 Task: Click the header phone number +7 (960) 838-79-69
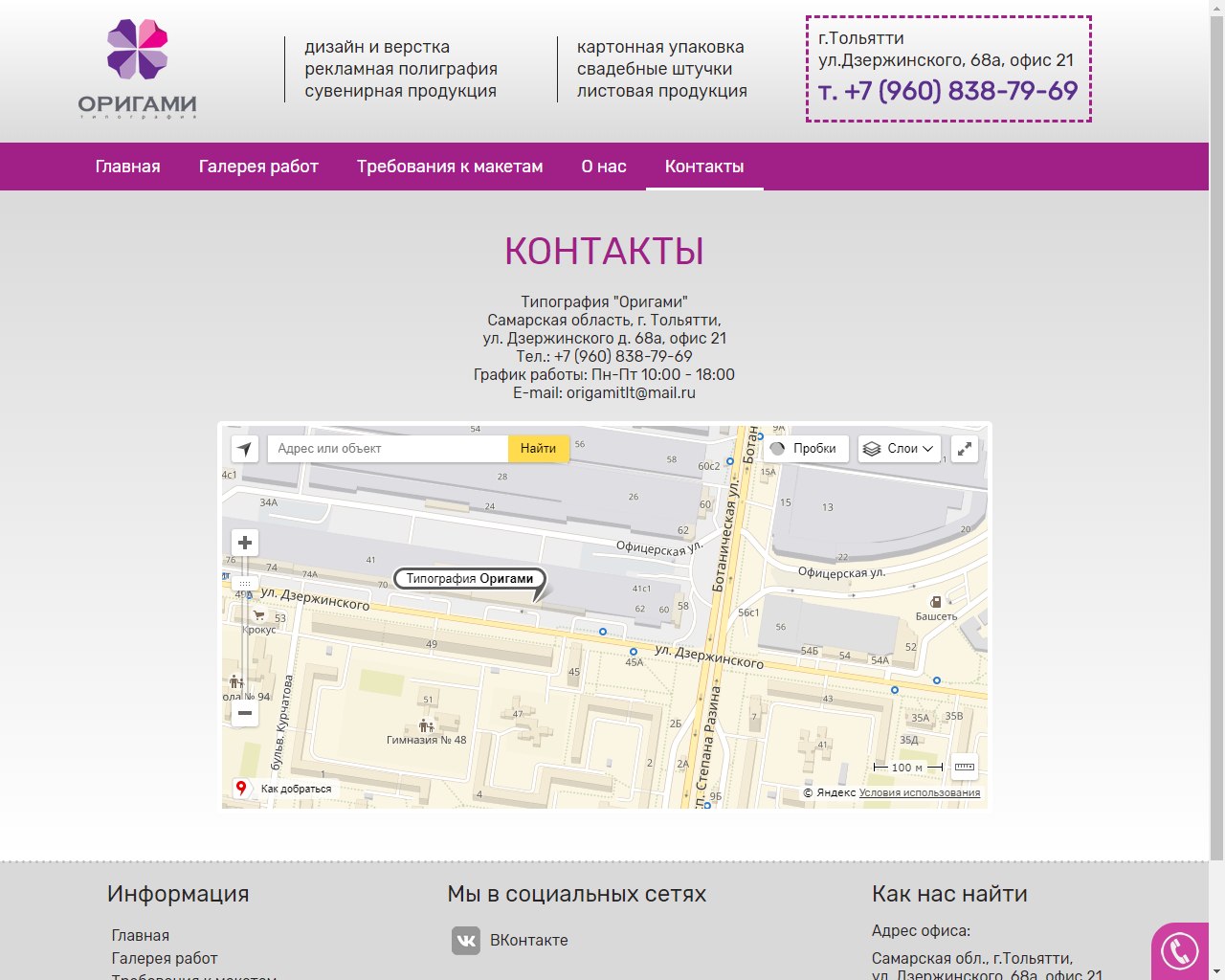pyautogui.click(x=948, y=91)
